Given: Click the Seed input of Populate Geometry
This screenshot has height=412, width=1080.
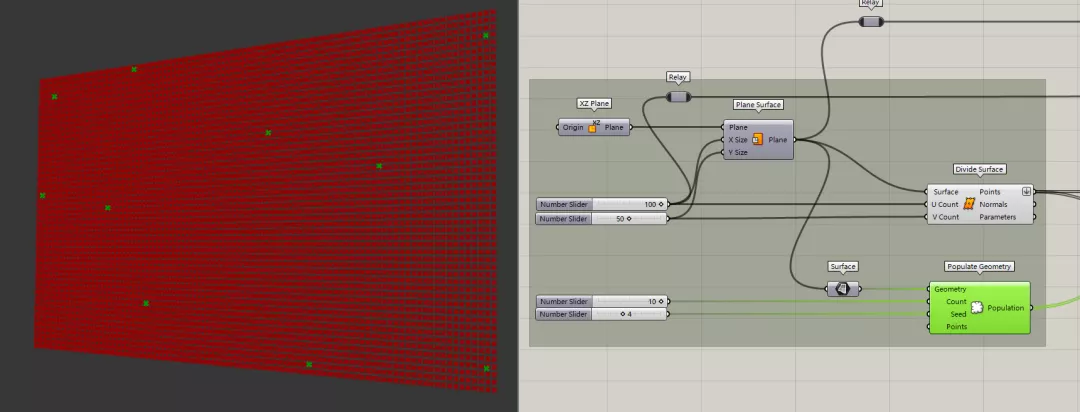Looking at the screenshot, I should (958, 314).
